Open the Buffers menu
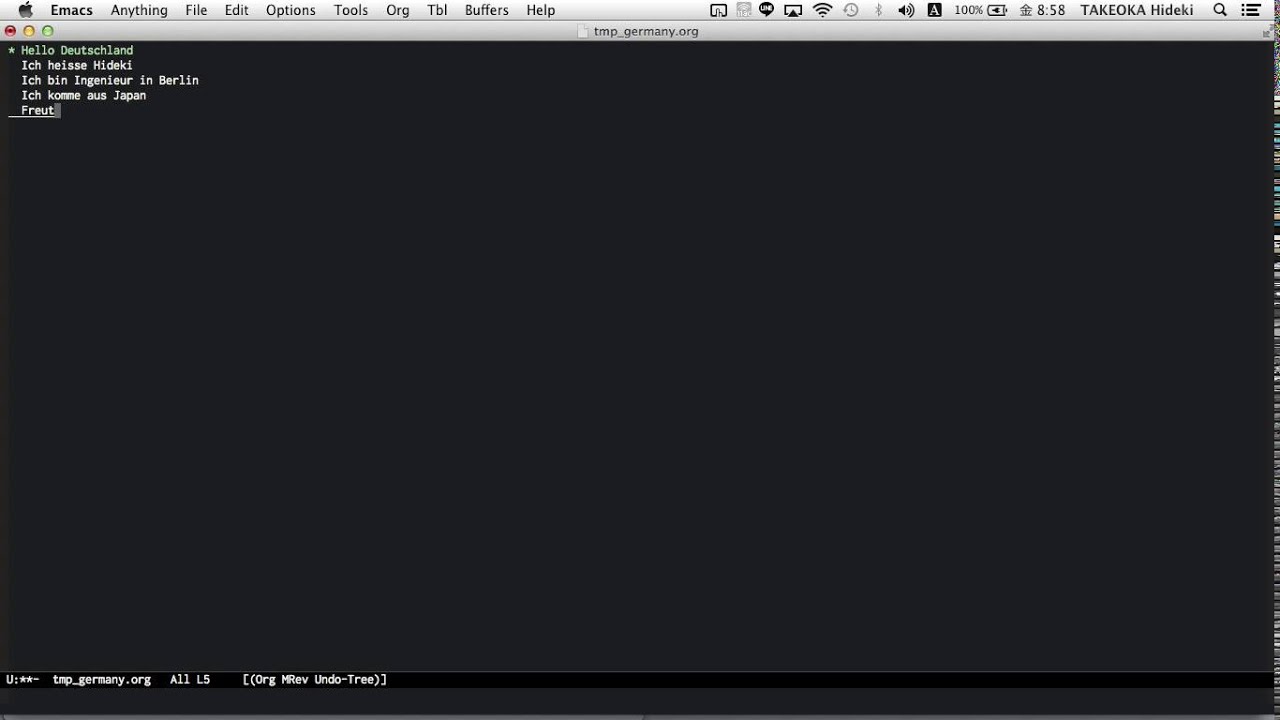The image size is (1280, 720). [487, 10]
